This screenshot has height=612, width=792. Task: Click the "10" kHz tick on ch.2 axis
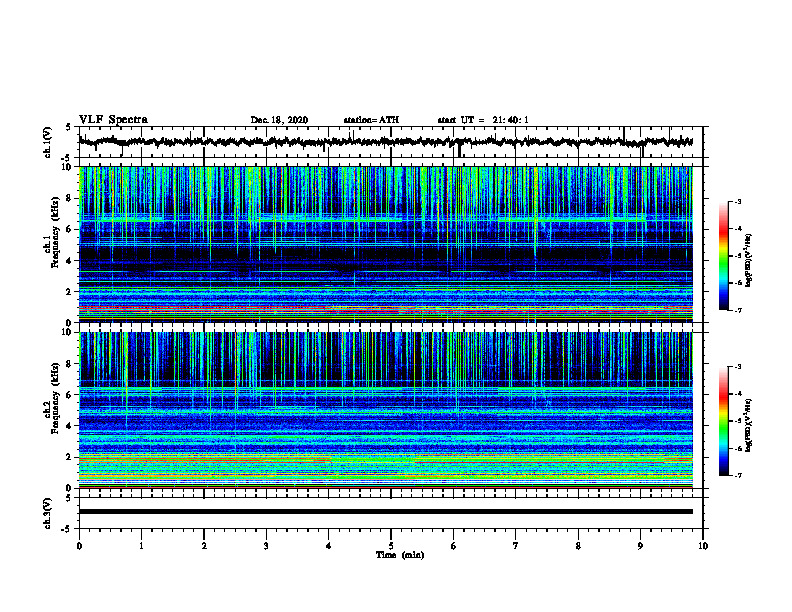(x=66, y=332)
